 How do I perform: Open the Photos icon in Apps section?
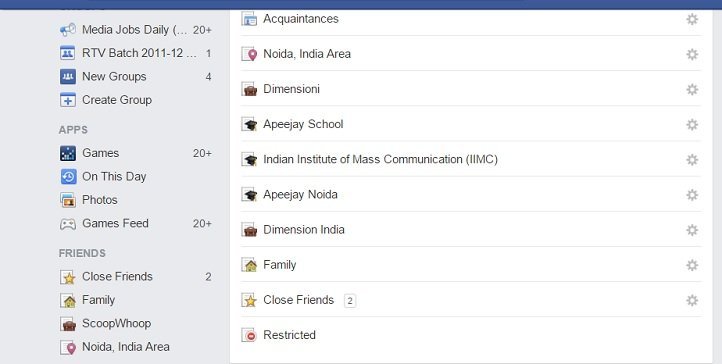click(68, 200)
